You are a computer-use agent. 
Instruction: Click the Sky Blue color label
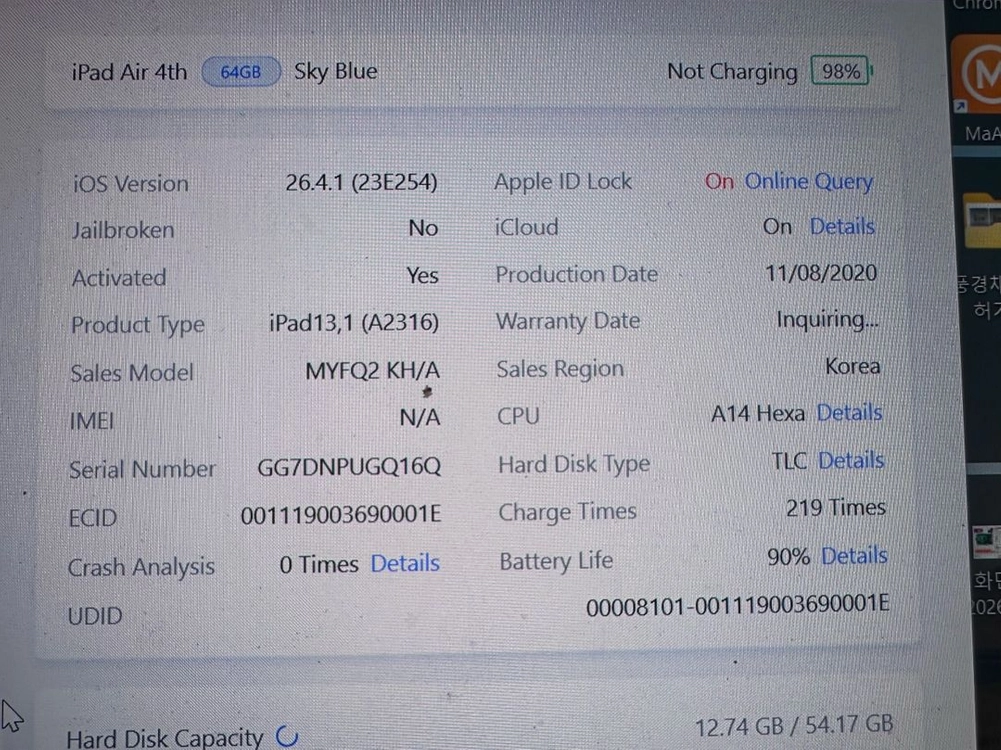[x=336, y=71]
